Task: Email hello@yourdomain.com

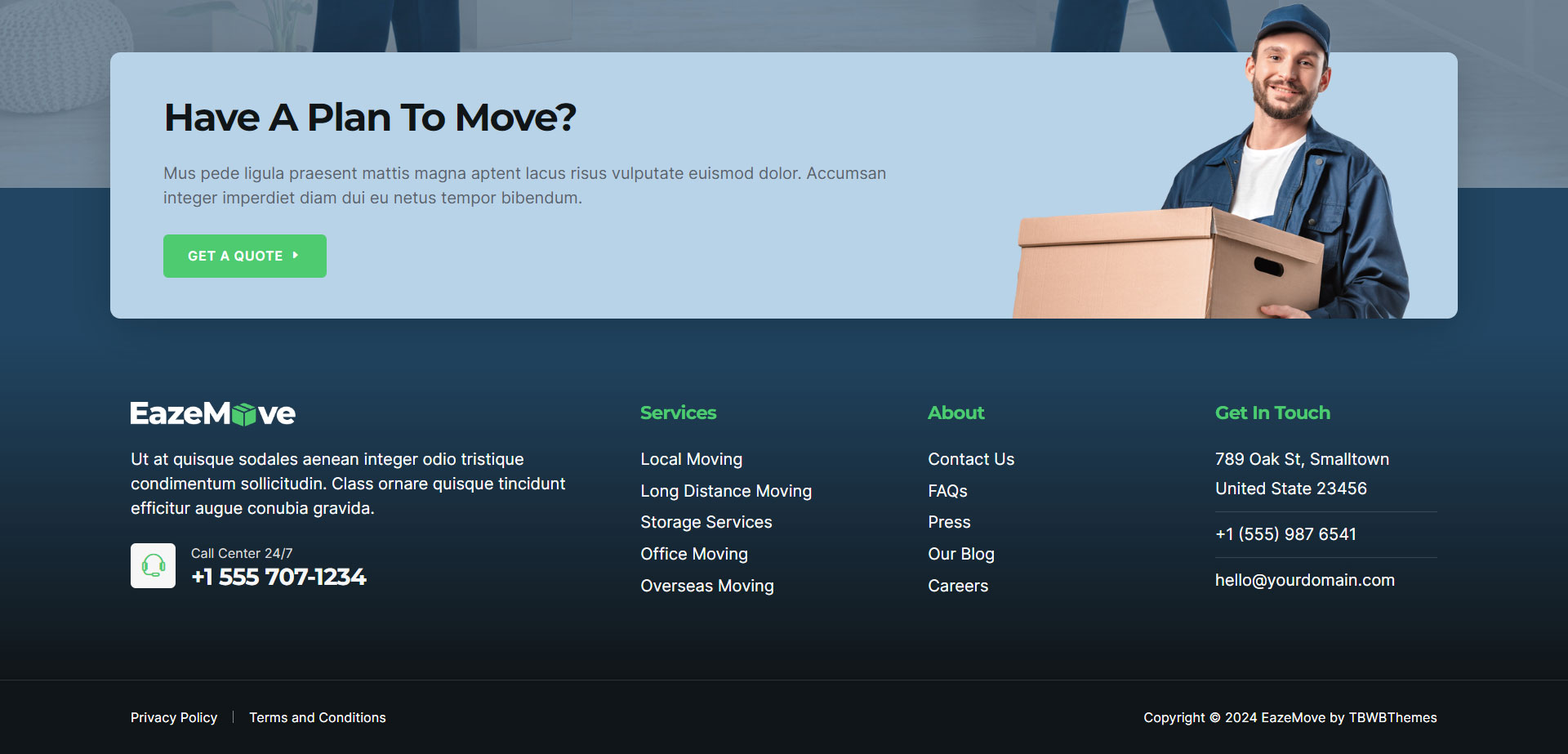Action: pyautogui.click(x=1305, y=579)
